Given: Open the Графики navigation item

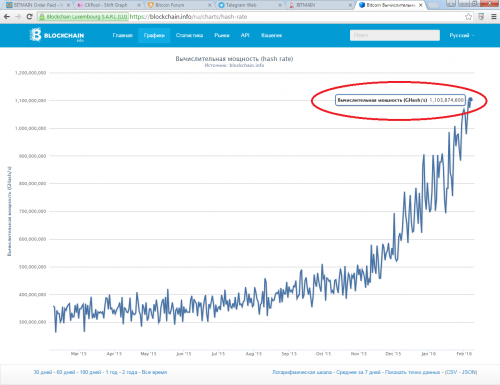Looking at the screenshot, I should [154, 35].
